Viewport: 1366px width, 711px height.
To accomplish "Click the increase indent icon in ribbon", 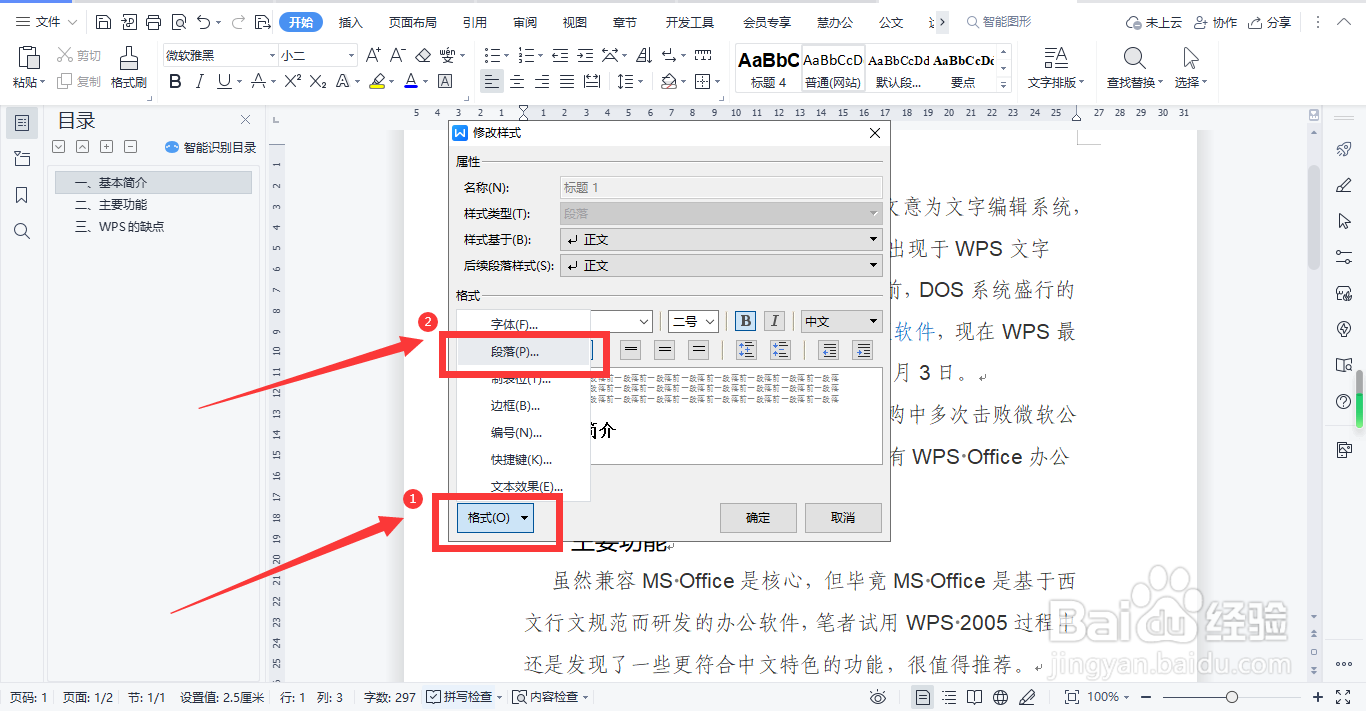I will (585, 55).
